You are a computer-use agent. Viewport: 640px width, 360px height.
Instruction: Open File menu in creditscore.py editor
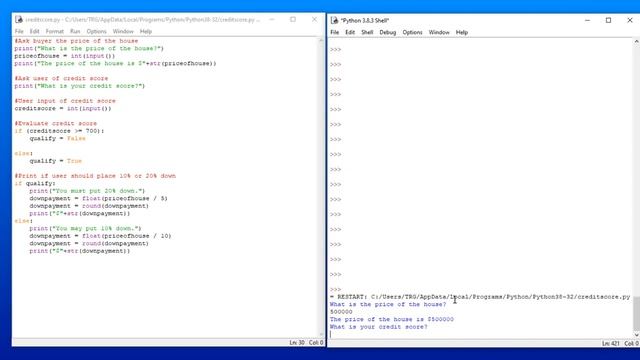pos(19,31)
